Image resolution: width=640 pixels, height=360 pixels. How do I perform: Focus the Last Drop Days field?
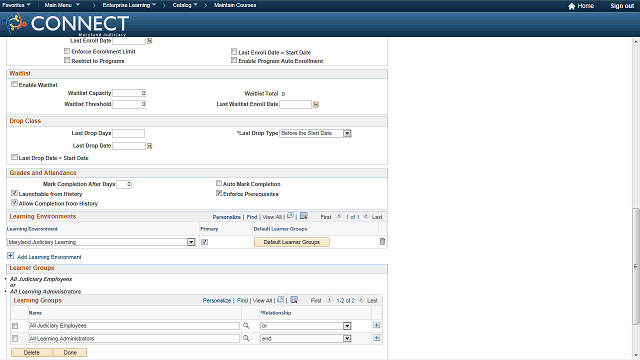(x=128, y=133)
